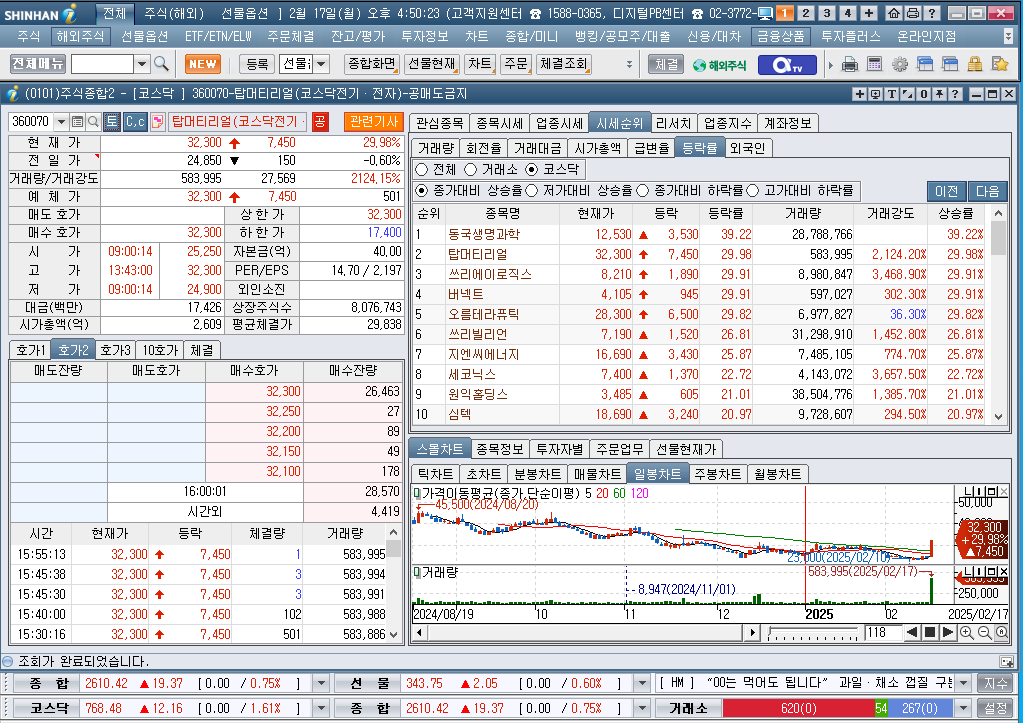Expand the main menu overflow arrow
The height and width of the screenshot is (723, 1023).
(1008, 36)
